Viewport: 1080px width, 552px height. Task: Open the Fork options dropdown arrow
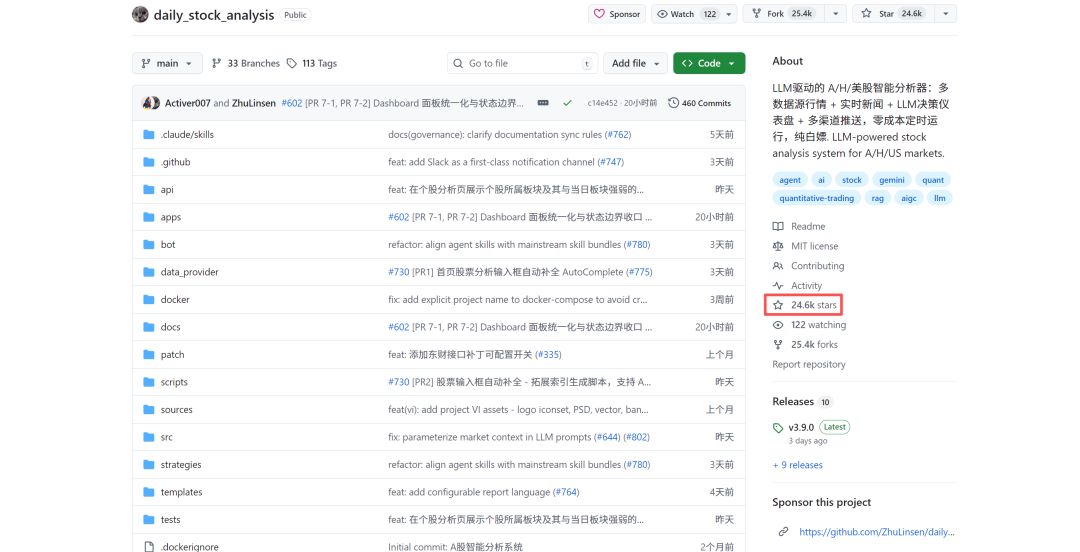point(835,14)
